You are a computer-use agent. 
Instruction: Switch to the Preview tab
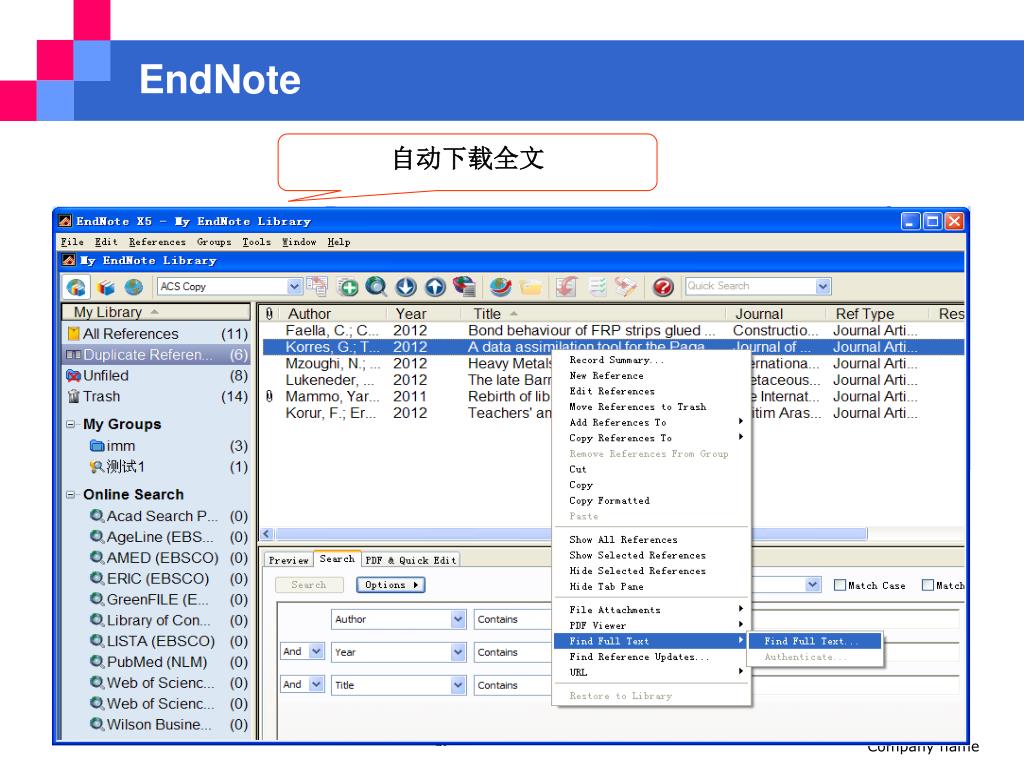pos(289,560)
